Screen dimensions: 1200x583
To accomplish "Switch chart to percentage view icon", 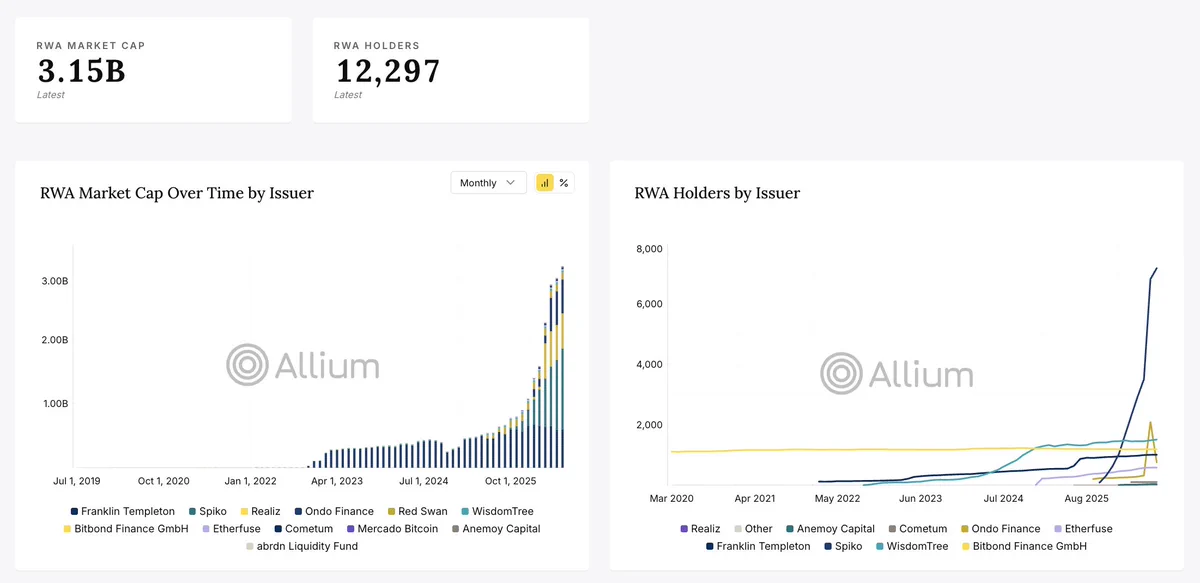I will [564, 183].
